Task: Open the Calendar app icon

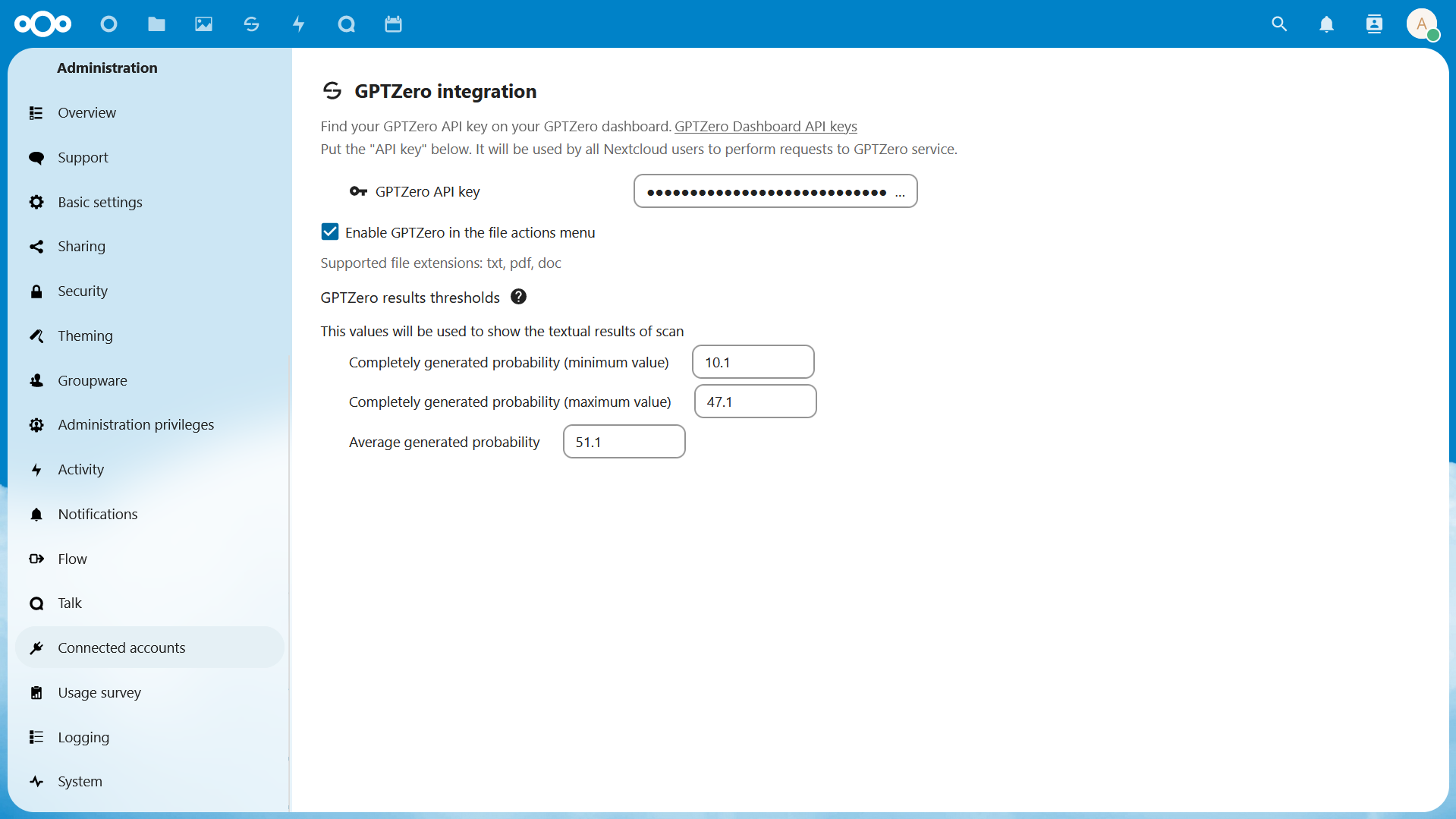Action: (393, 24)
